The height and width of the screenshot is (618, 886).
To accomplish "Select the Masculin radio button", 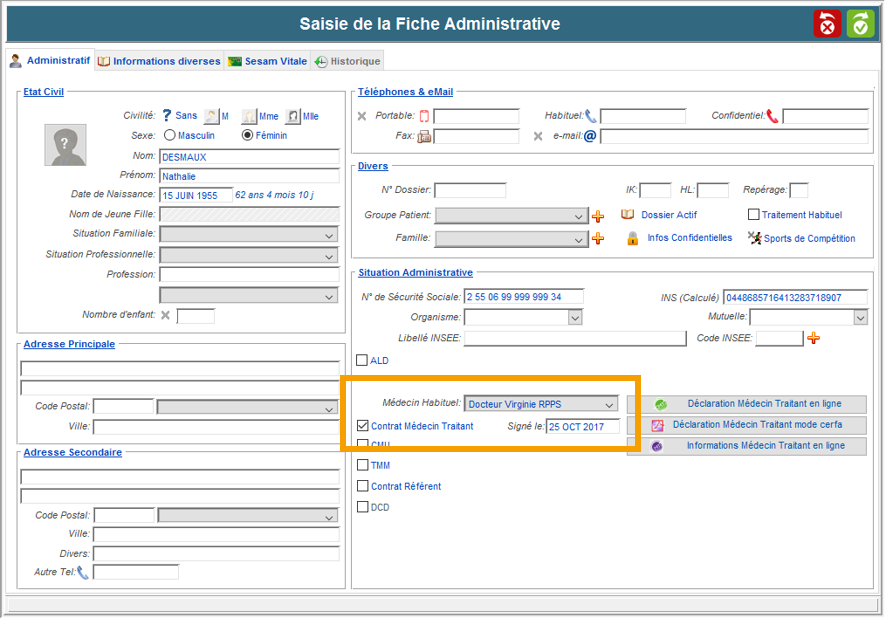I will pyautogui.click(x=170, y=135).
